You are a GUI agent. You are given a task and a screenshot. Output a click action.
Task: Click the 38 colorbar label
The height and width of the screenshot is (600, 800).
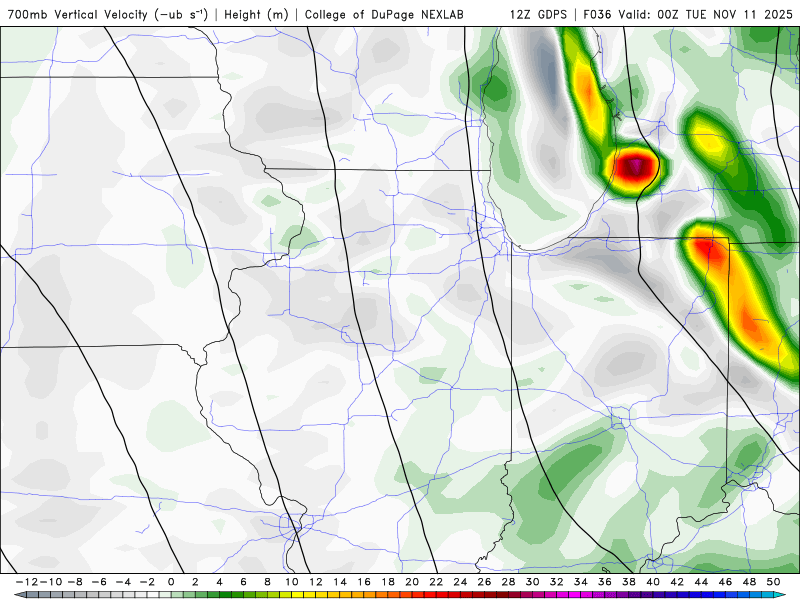coord(629,582)
